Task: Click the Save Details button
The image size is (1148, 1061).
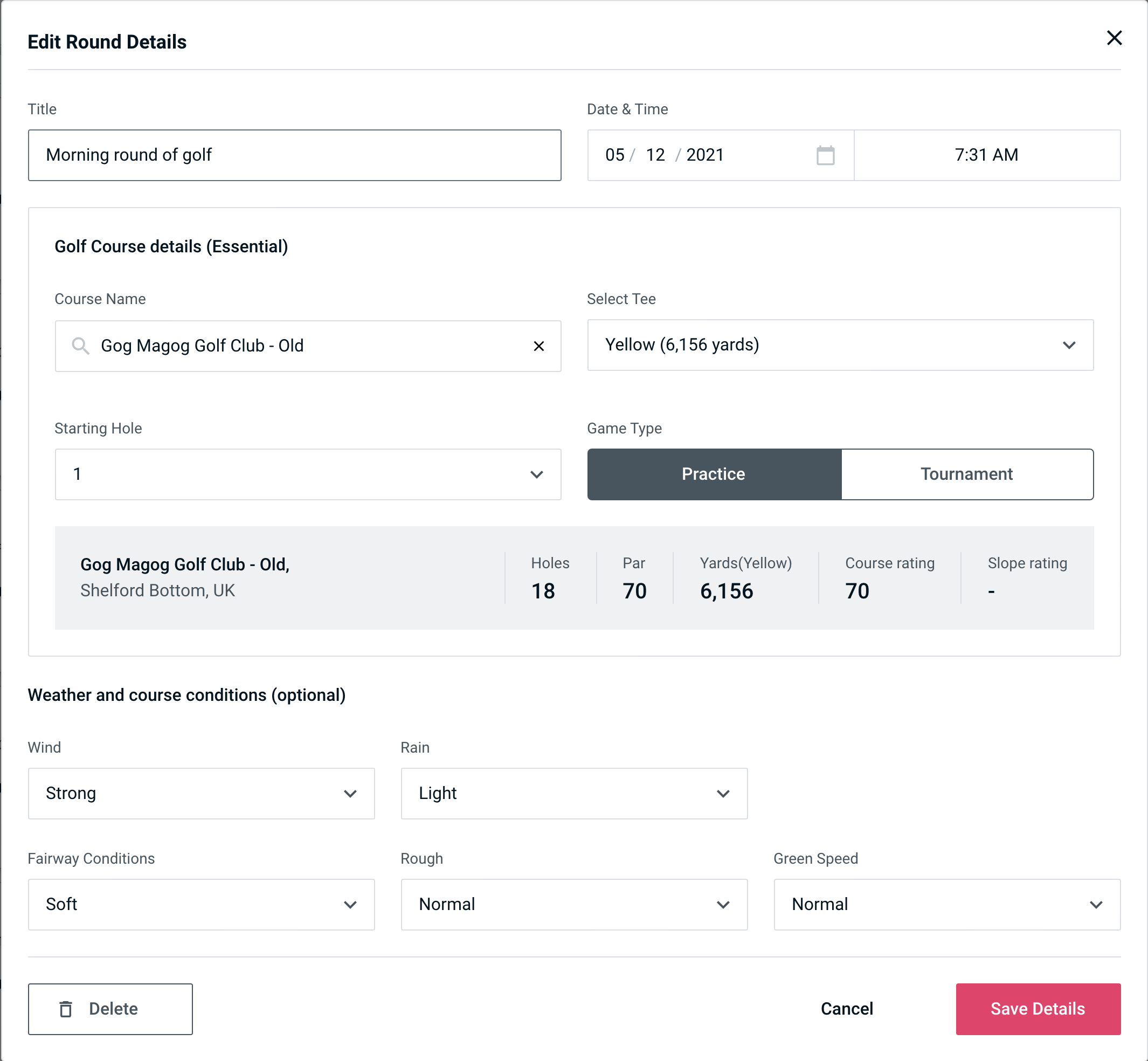Action: 1038,1008
